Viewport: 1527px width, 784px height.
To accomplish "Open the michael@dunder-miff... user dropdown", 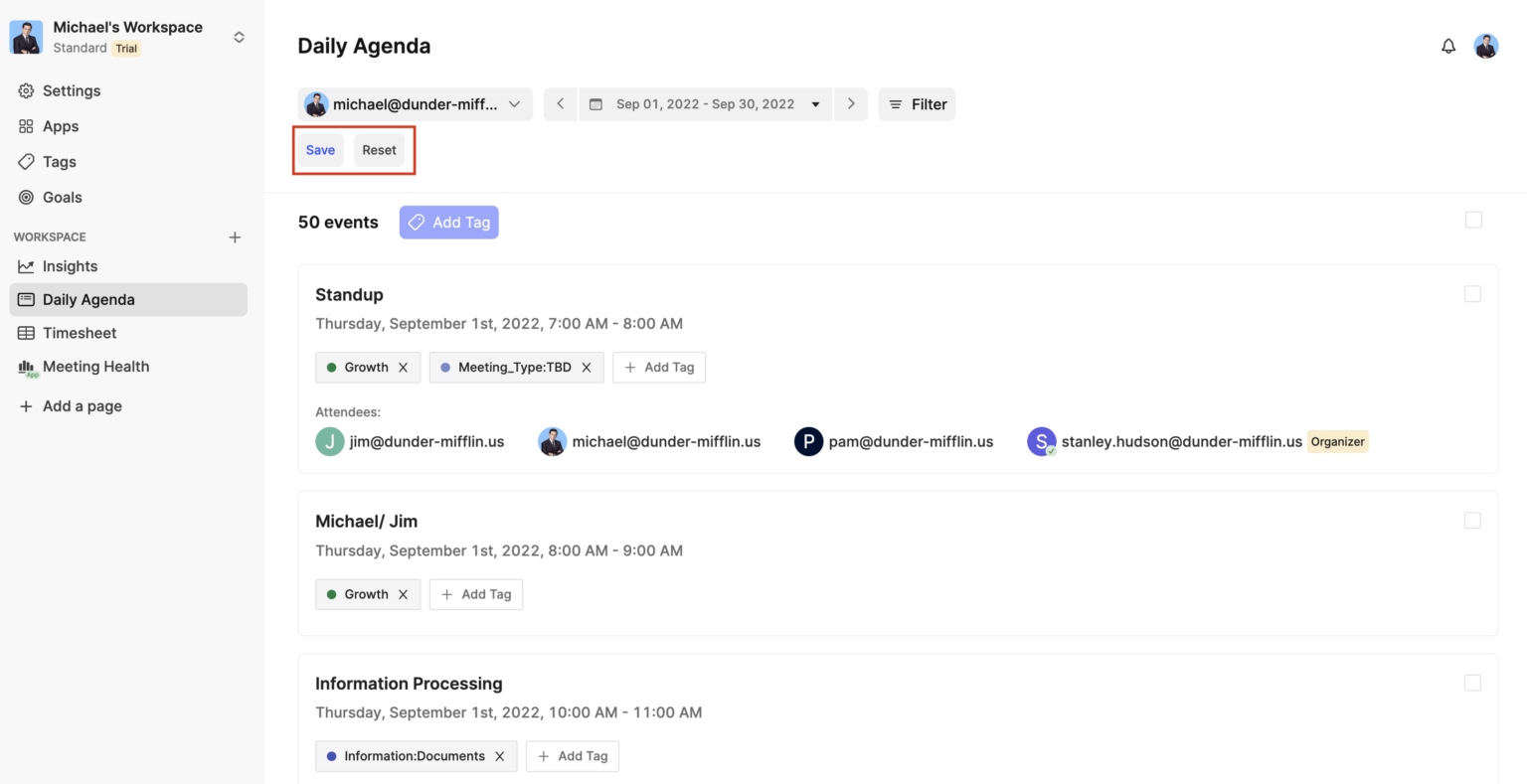I will click(x=415, y=104).
